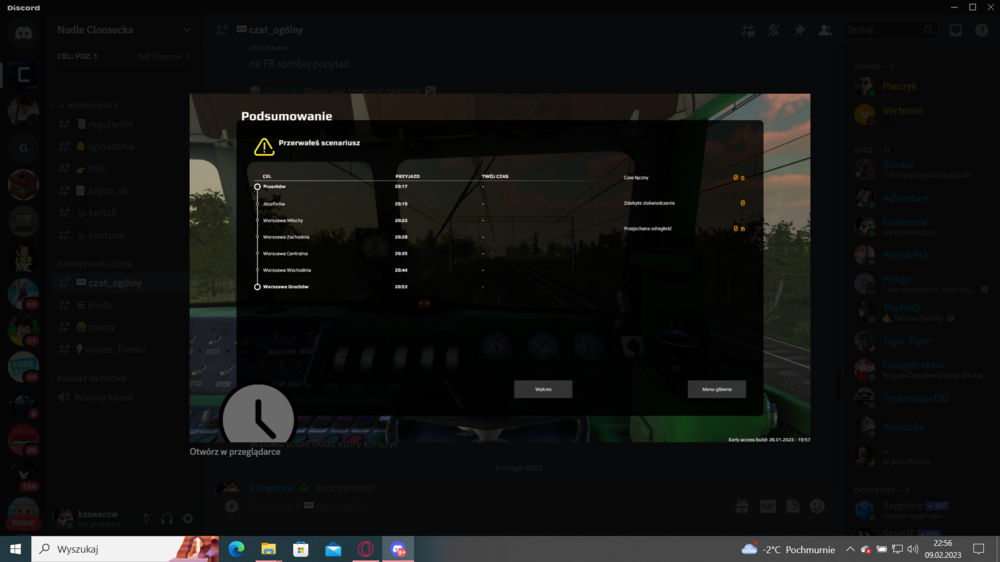
Task: Open Opera browser from taskbar
Action: coord(365,549)
